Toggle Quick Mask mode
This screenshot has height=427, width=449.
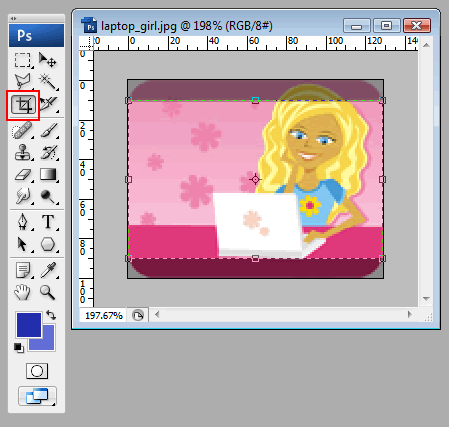(x=37, y=371)
